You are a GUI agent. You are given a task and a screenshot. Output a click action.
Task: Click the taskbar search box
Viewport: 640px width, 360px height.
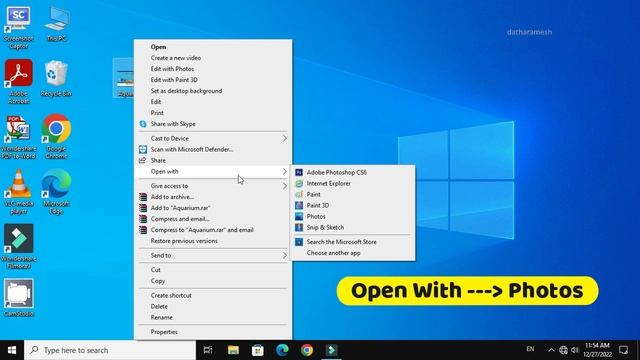point(110,350)
